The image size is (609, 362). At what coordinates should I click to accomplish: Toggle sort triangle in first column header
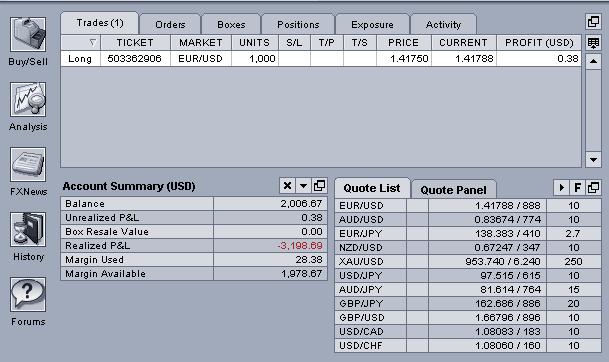(92, 42)
